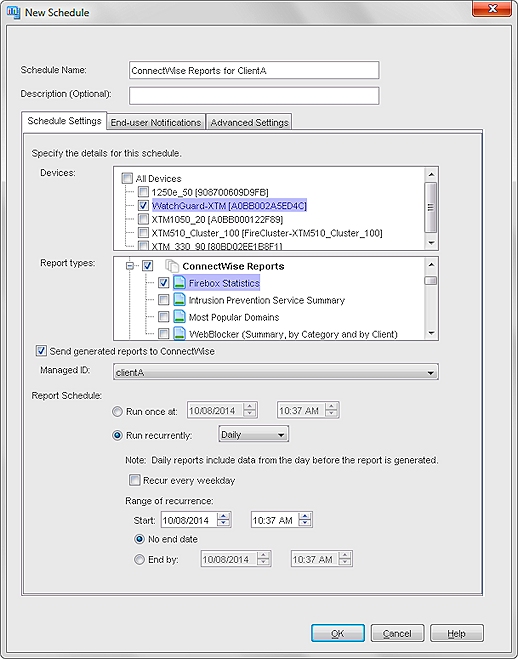Click the WebBlocker report page icon
Viewport: 518px width, 659px height.
(179, 333)
